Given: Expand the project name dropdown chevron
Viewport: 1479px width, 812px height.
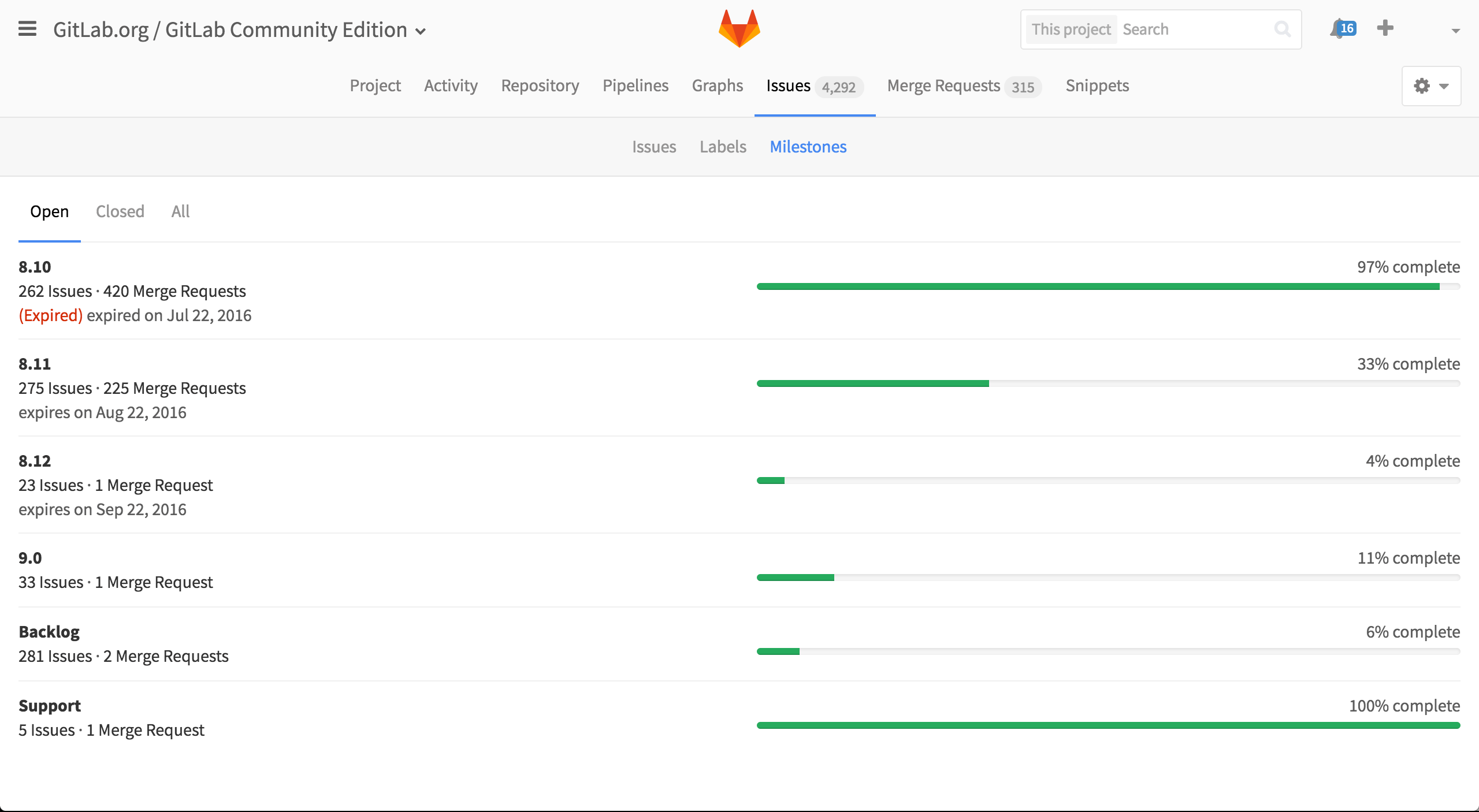Looking at the screenshot, I should click(x=421, y=31).
